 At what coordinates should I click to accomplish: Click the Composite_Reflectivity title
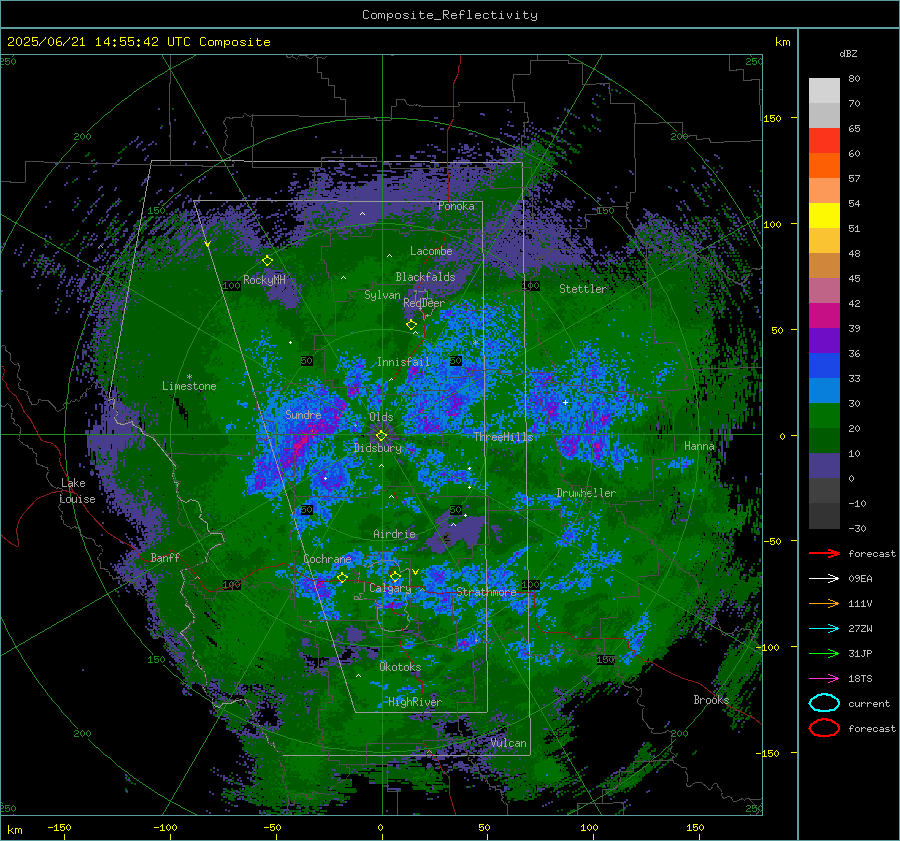click(x=449, y=15)
